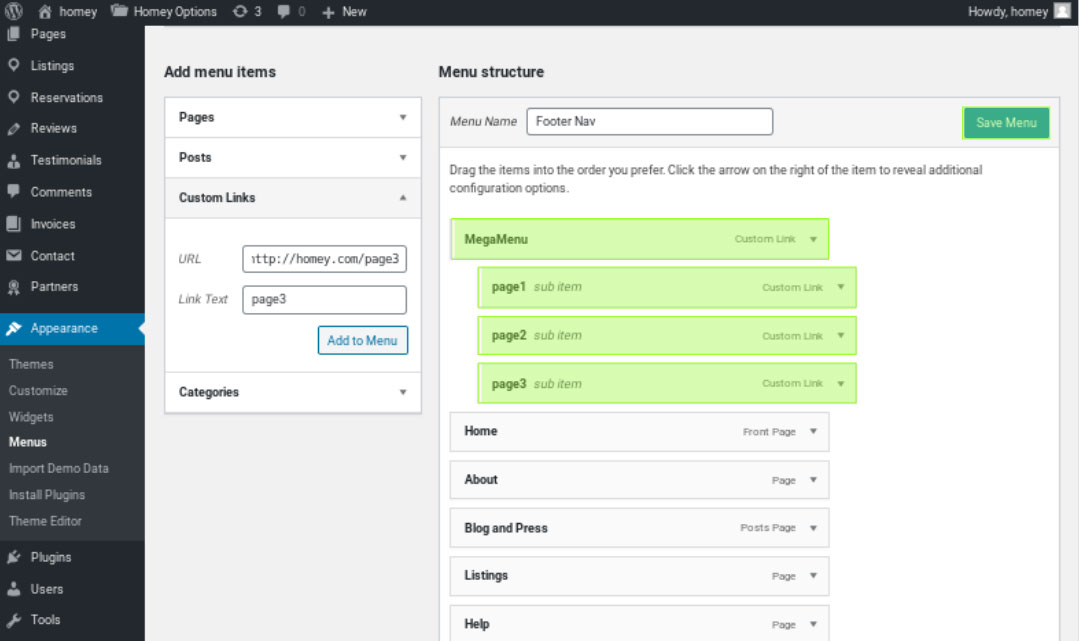Click the Contact envelope icon
This screenshot has height=641, width=1079.
[x=14, y=255]
